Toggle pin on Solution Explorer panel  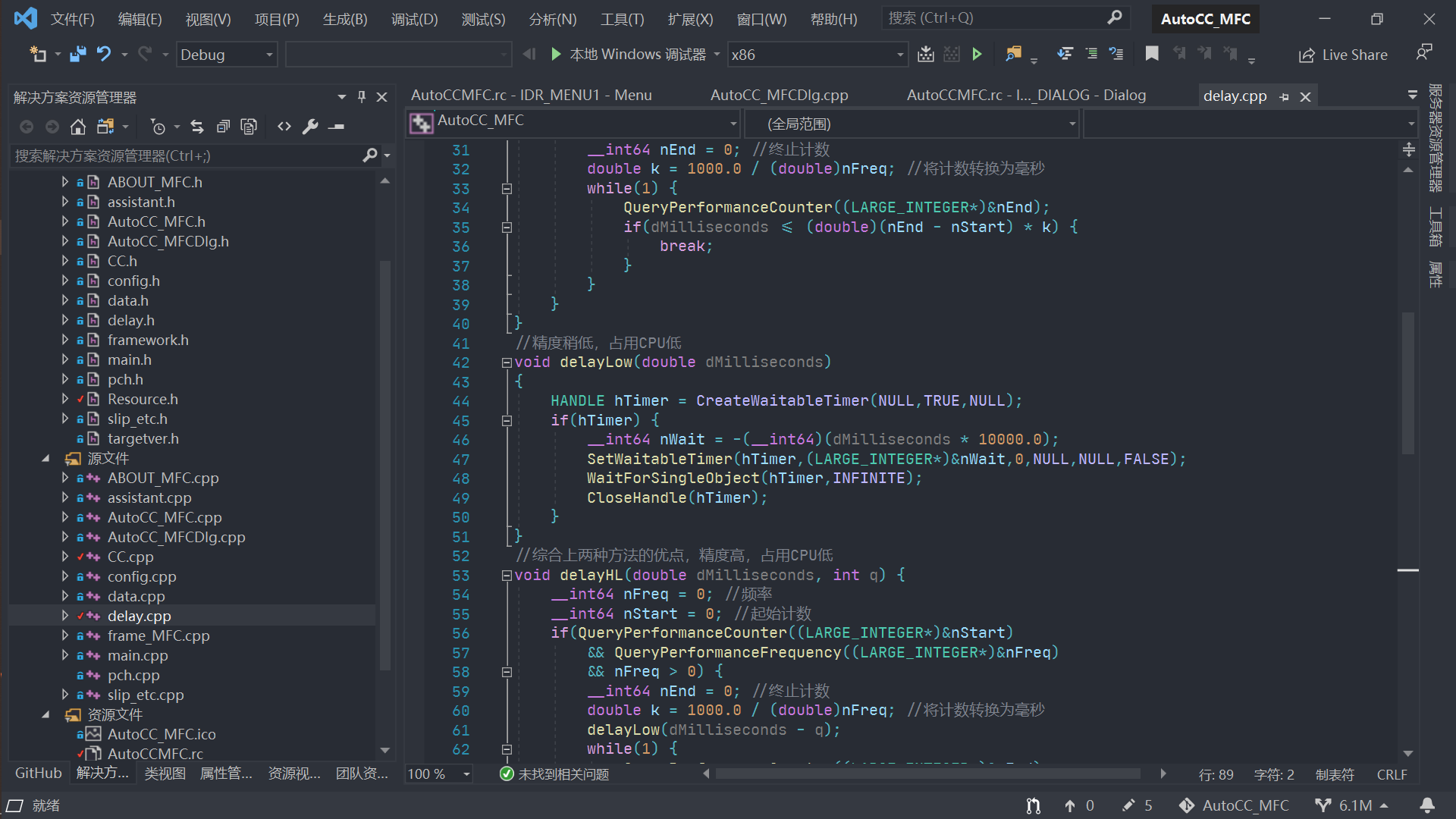tap(362, 97)
